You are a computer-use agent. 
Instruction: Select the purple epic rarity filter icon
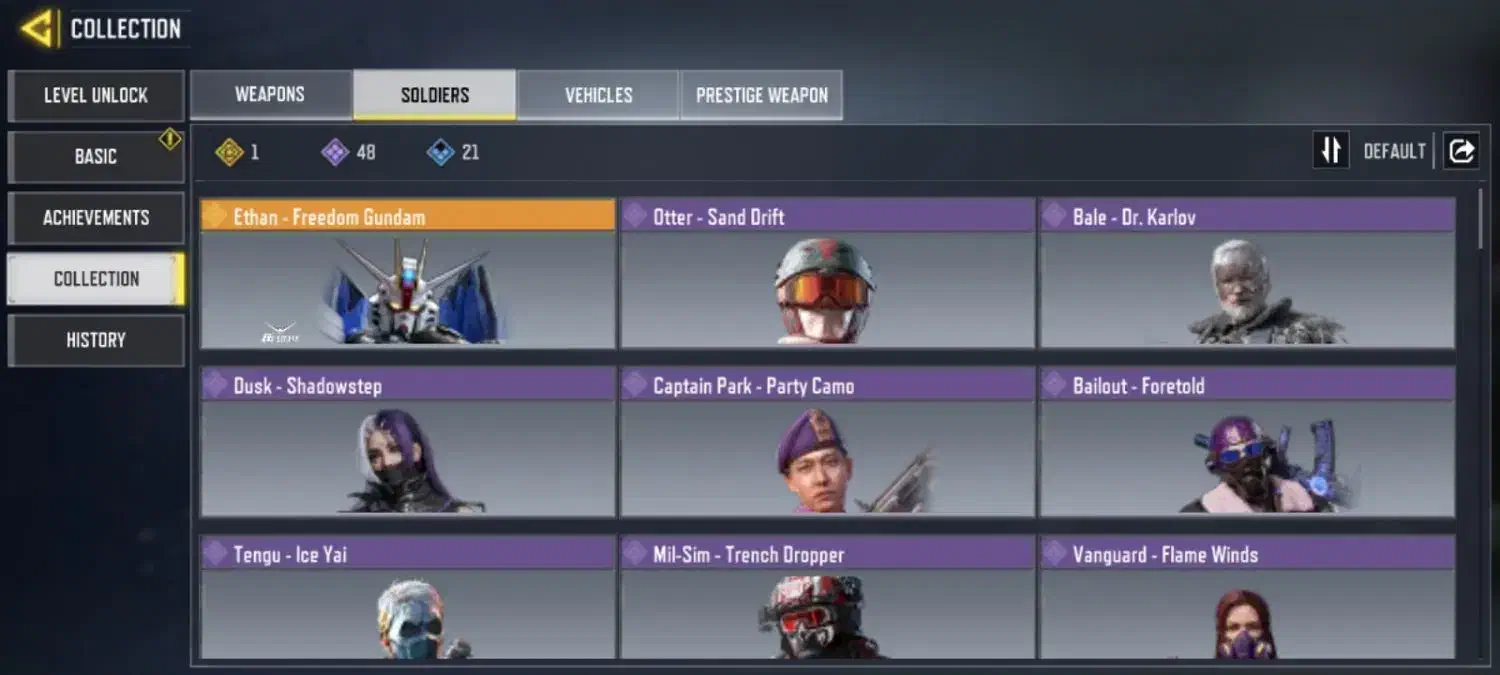point(334,152)
